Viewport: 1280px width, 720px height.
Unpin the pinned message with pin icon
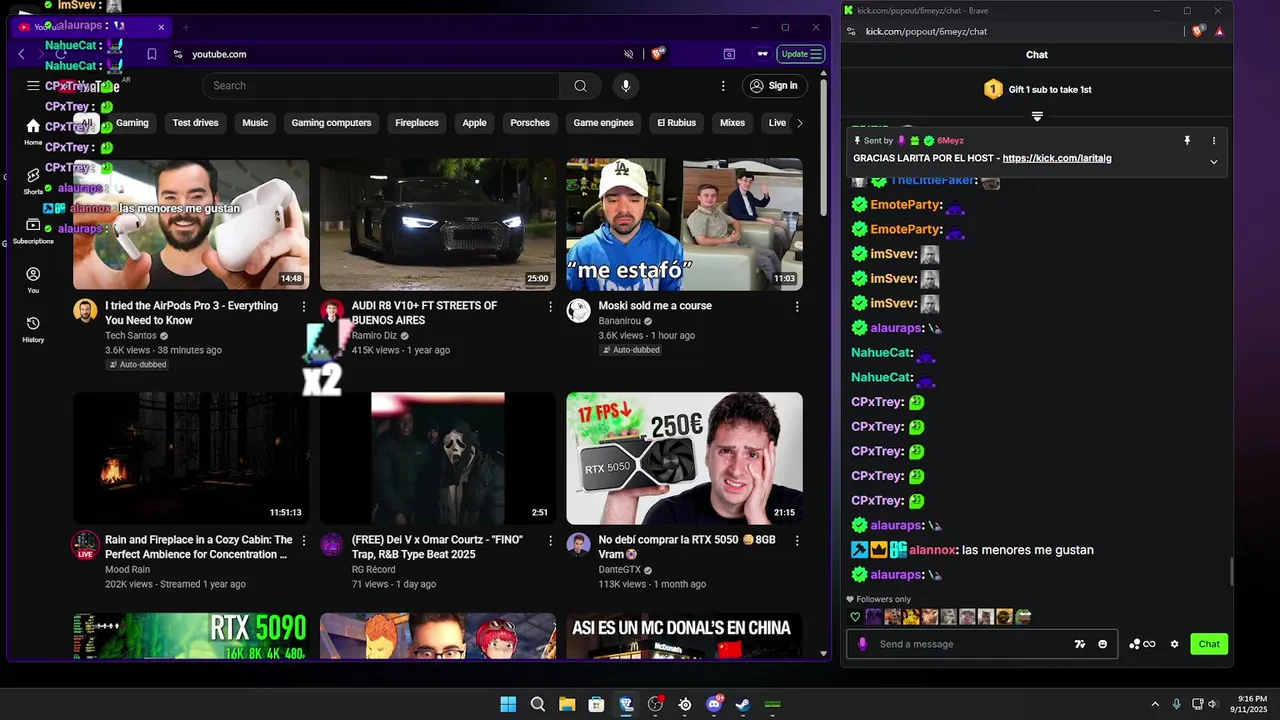point(1187,141)
